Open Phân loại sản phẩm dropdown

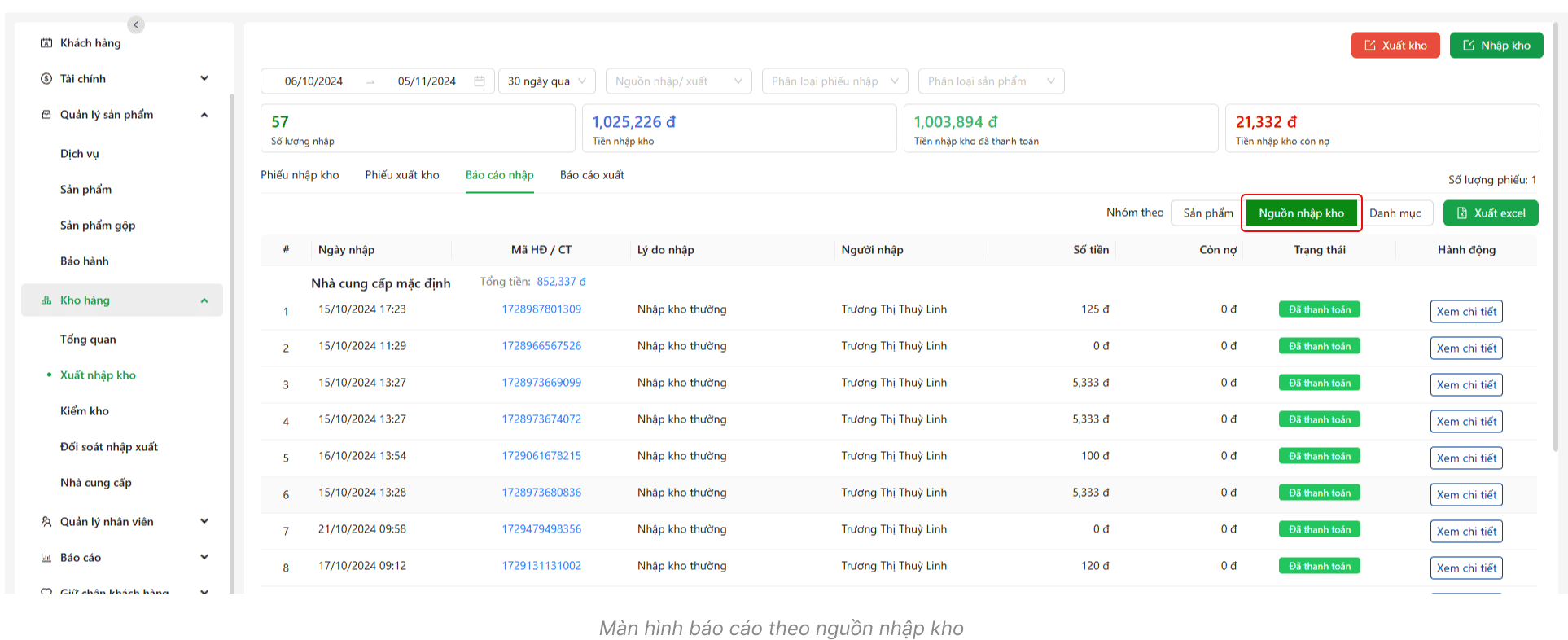(991, 81)
